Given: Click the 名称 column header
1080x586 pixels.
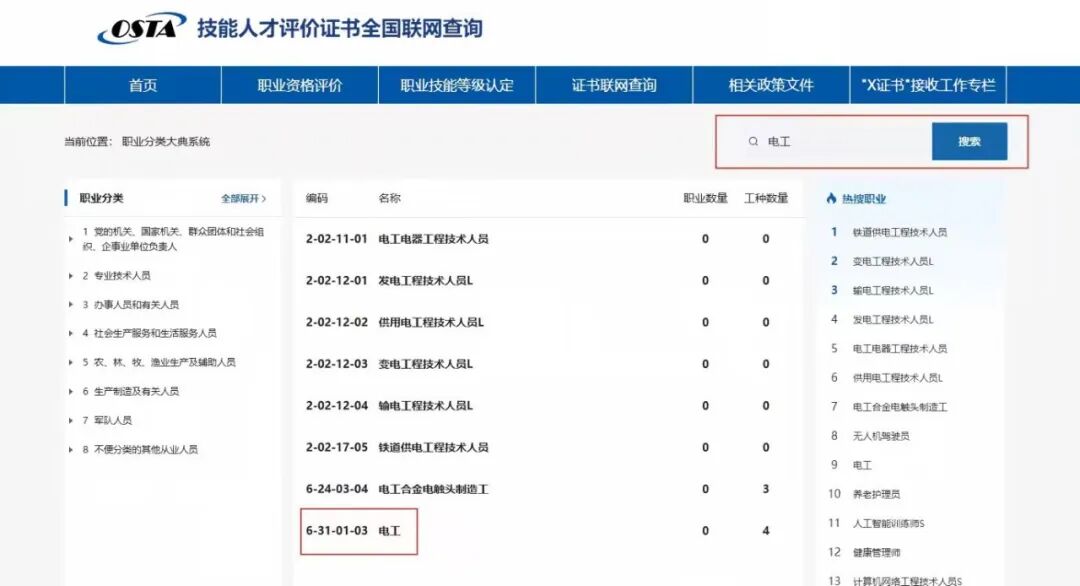Looking at the screenshot, I should (x=389, y=198).
